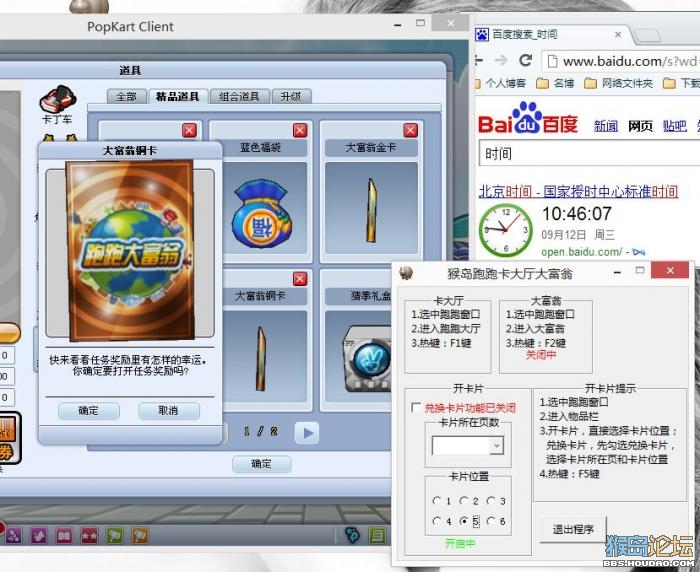Open 名博 bookmark folder
This screenshot has height=572, width=700.
[x=555, y=83]
